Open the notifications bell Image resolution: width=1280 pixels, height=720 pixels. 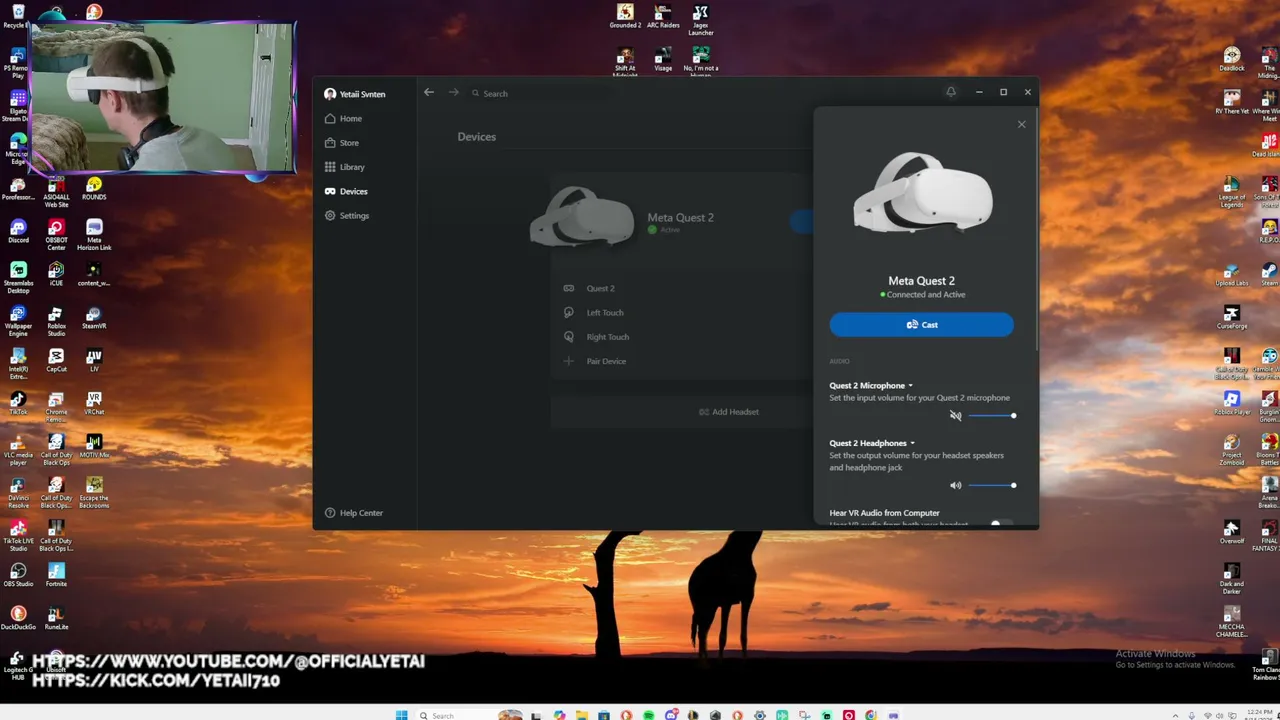coord(951,92)
